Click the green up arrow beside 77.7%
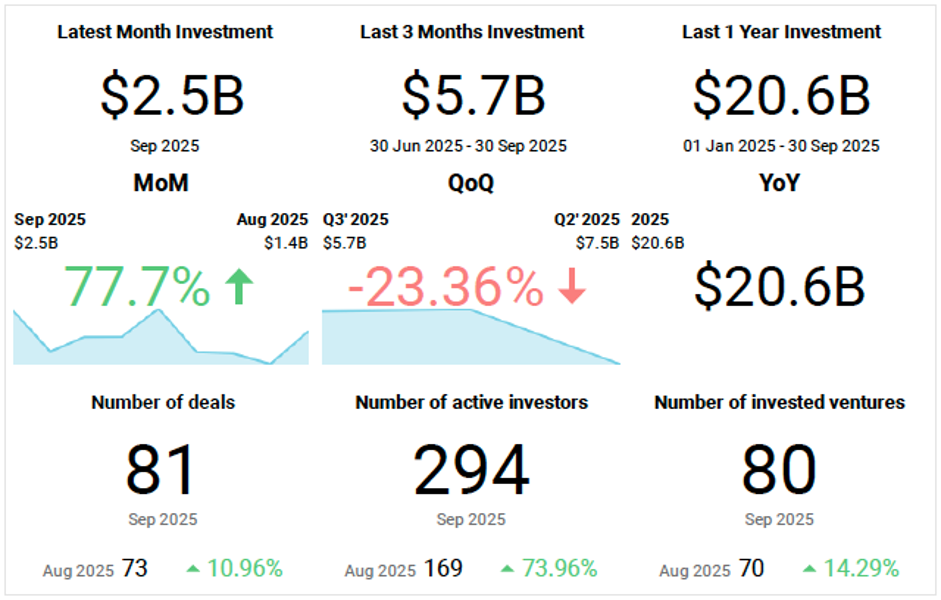Viewport: 941px width, 600px height. click(238, 287)
